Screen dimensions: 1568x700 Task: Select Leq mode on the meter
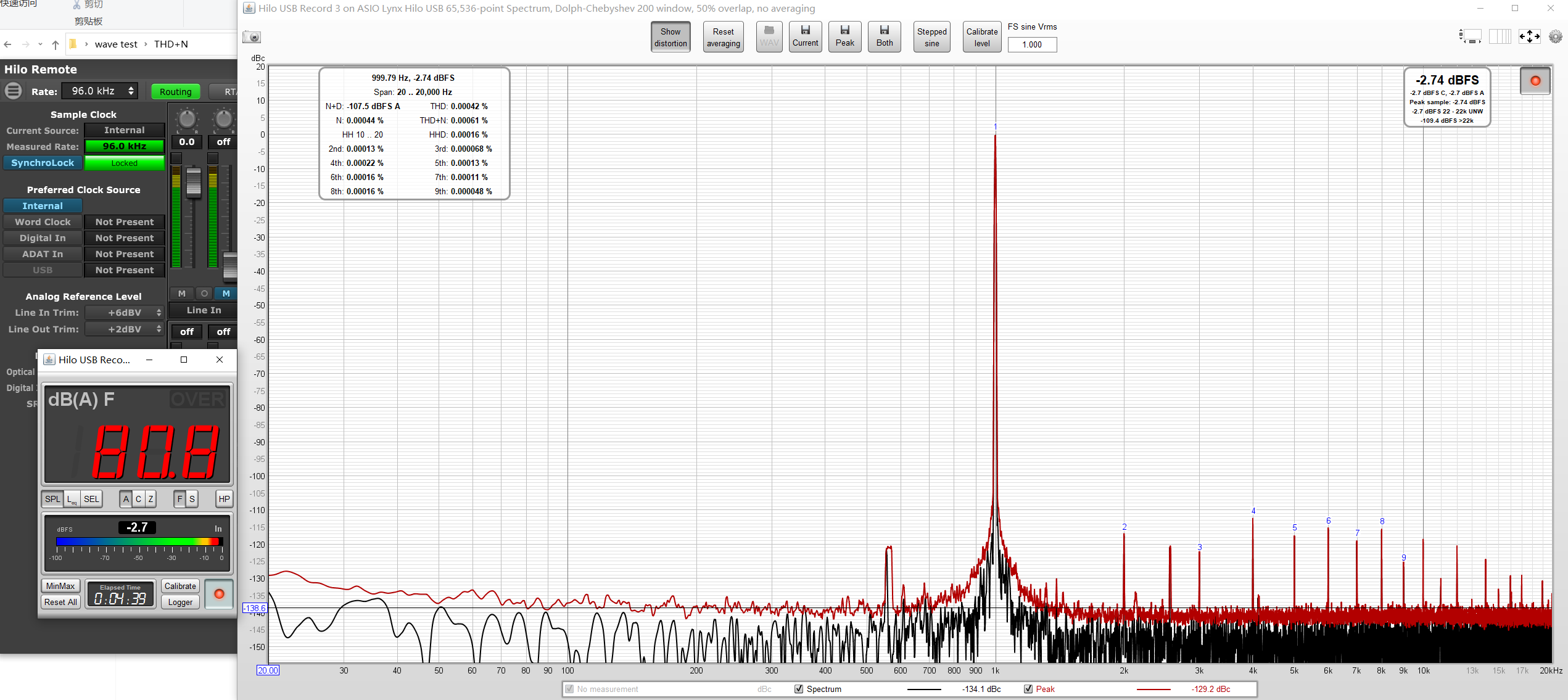pos(72,499)
